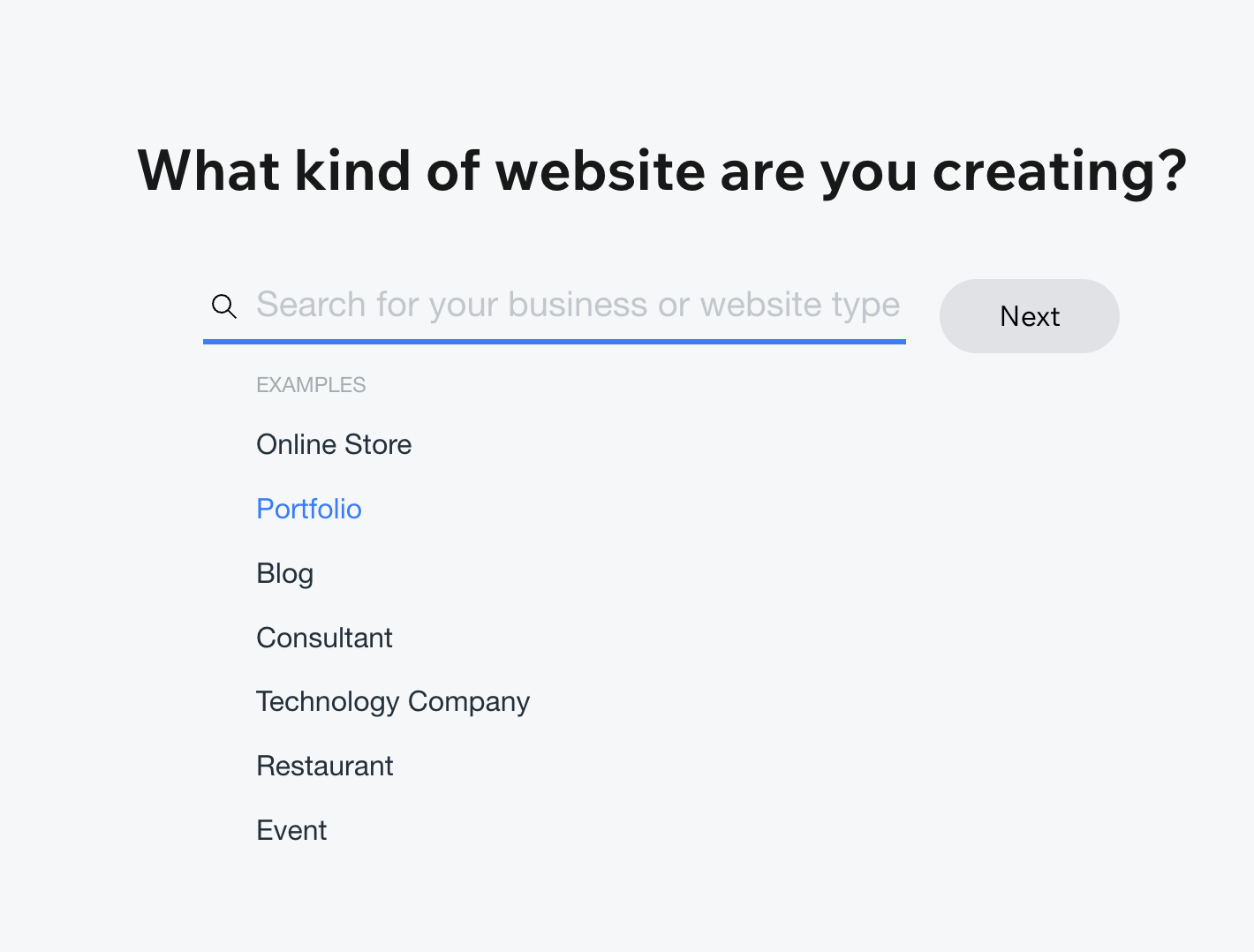Image resolution: width=1254 pixels, height=952 pixels.
Task: Choose the Technology Company example
Action: 392,701
